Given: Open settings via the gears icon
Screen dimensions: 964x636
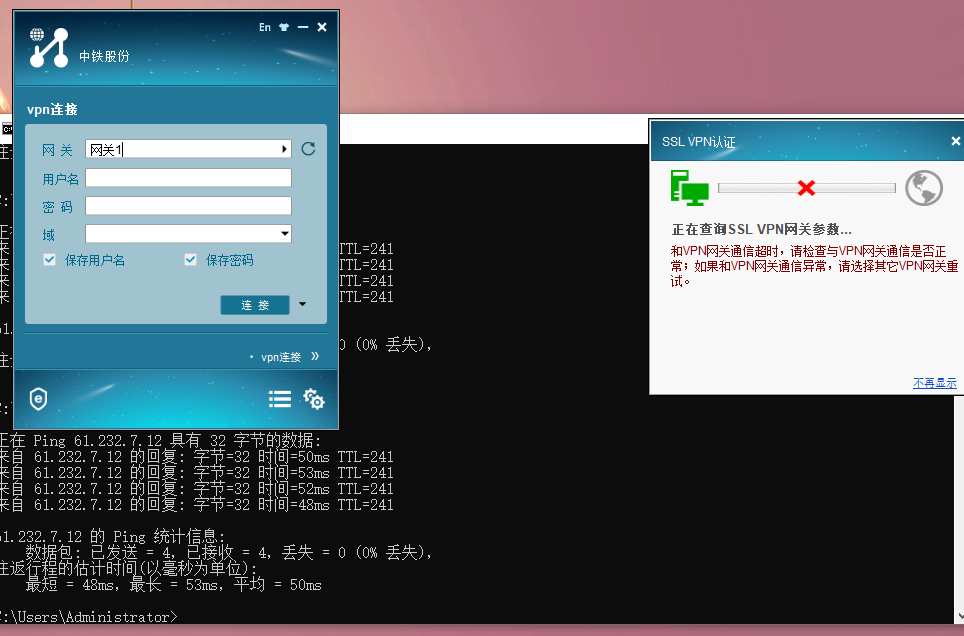Looking at the screenshot, I should pyautogui.click(x=314, y=399).
